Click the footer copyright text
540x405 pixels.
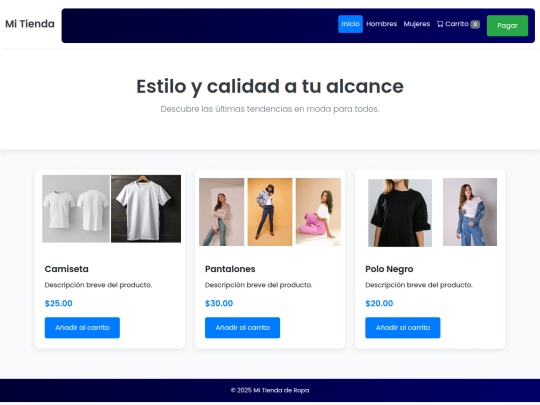[270, 390]
